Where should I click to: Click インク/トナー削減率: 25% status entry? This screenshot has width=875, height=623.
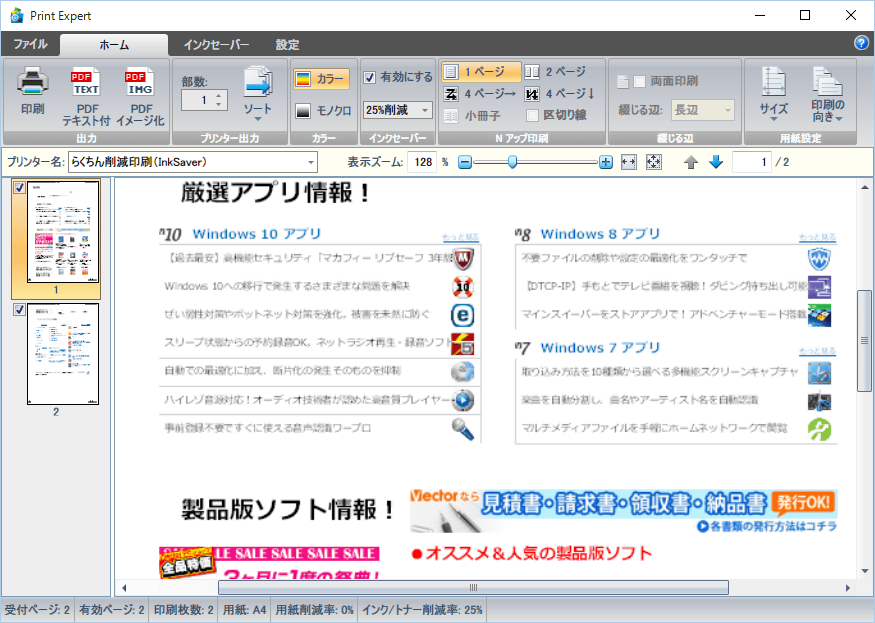pyautogui.click(x=422, y=610)
